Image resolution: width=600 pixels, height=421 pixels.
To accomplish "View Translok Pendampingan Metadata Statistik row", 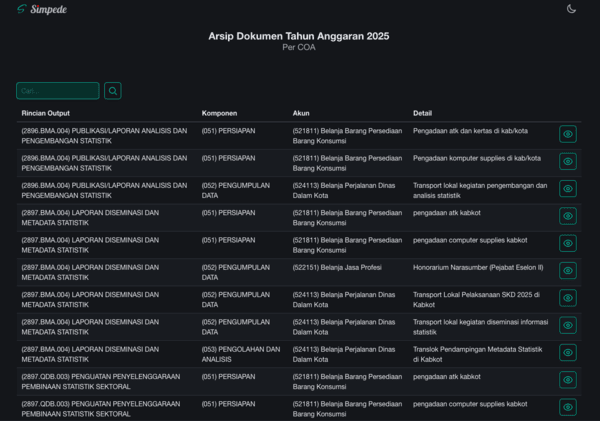I will click(567, 352).
